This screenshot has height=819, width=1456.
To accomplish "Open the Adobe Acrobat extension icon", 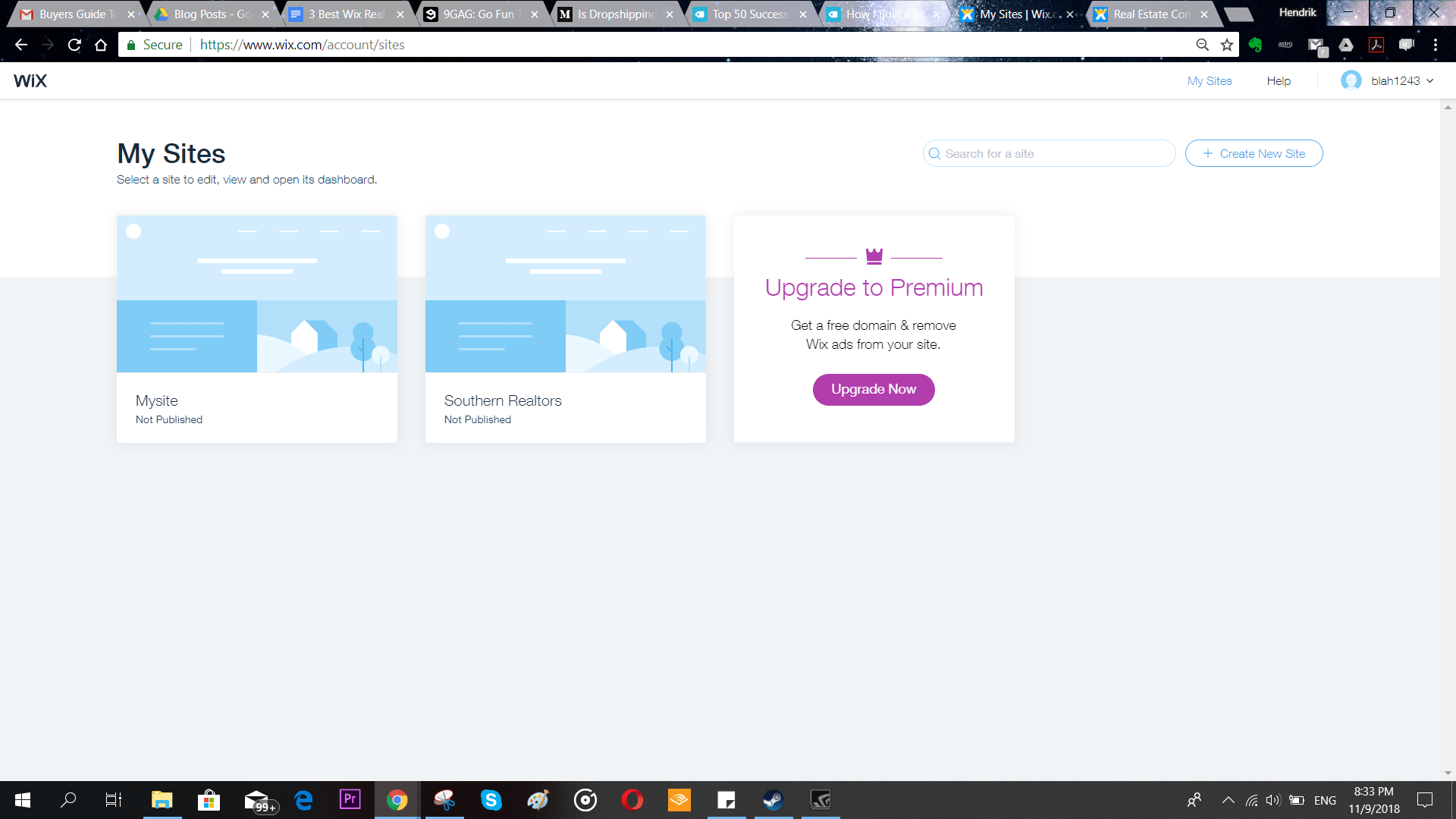I will [x=1376, y=45].
